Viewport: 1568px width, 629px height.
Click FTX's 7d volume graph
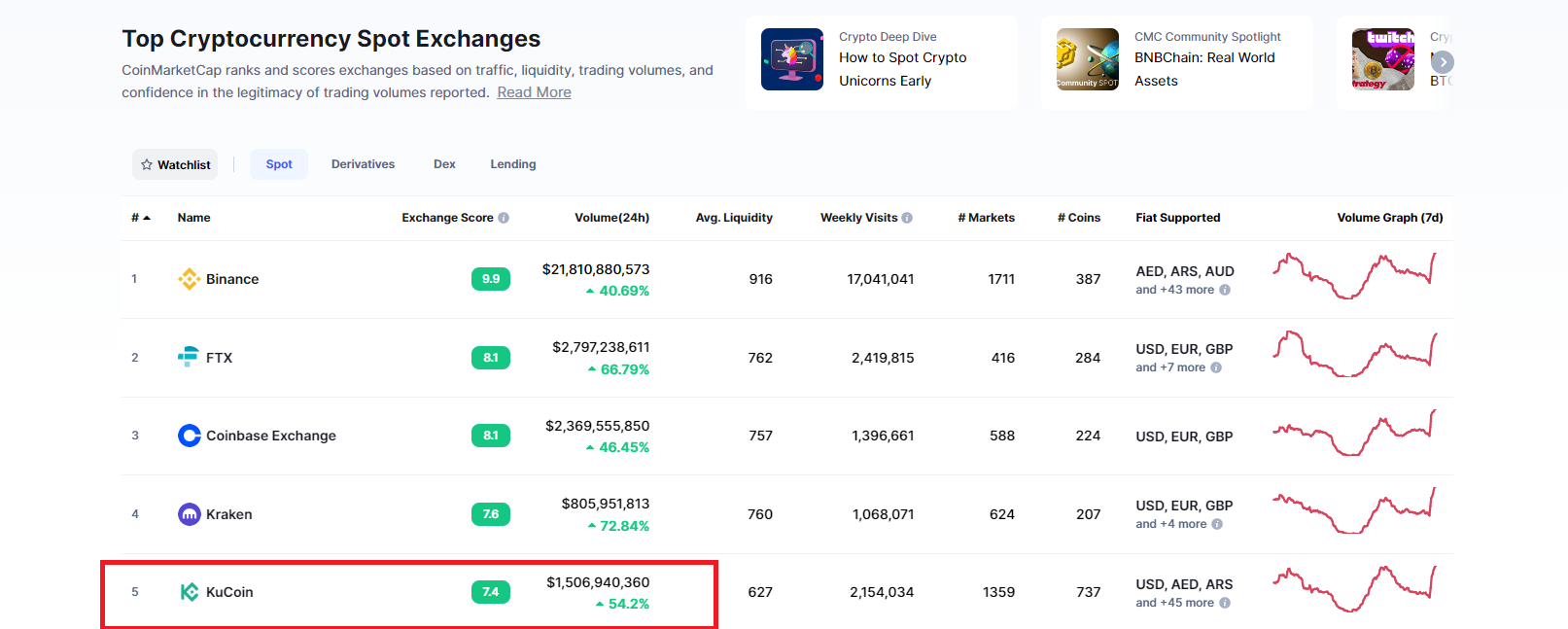click(1354, 354)
